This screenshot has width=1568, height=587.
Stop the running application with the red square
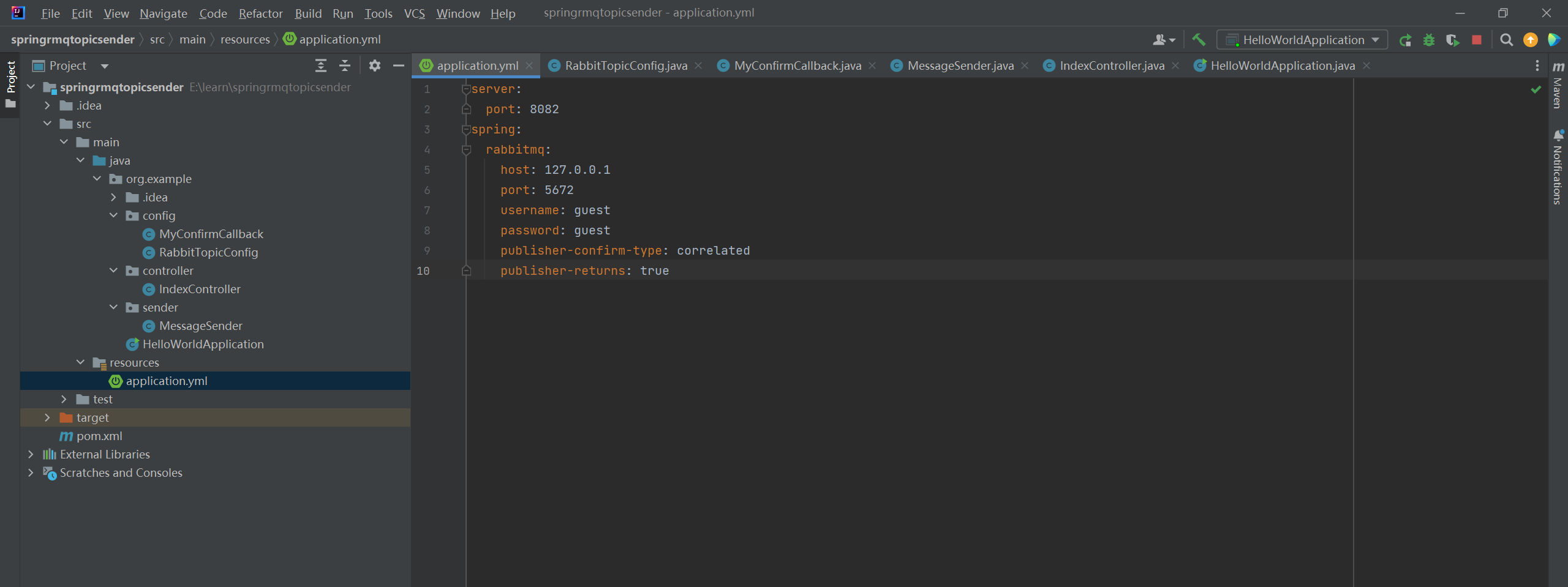click(1477, 40)
